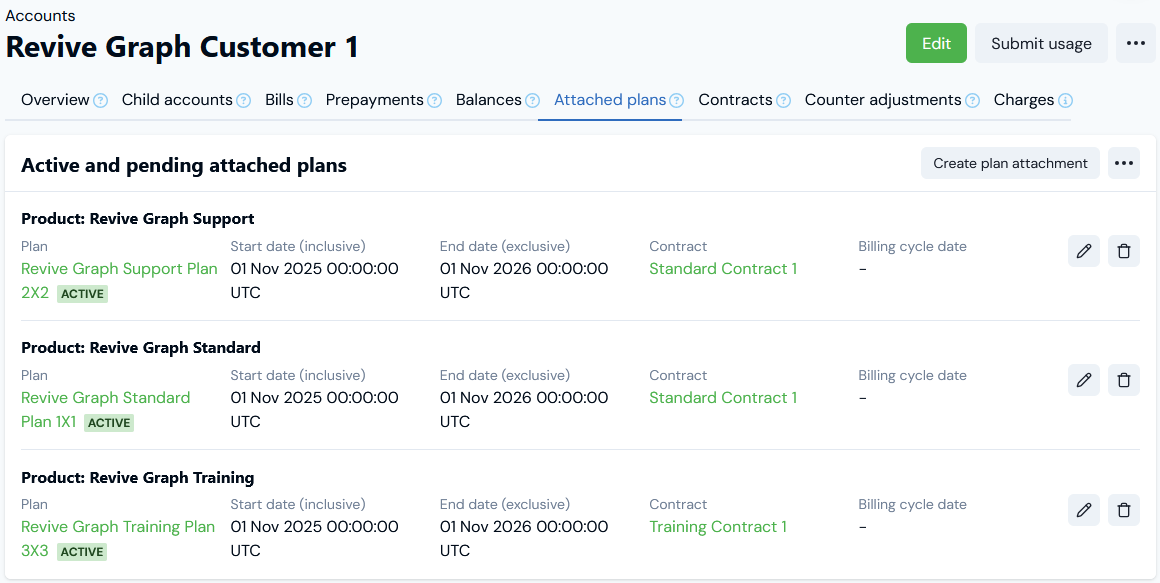This screenshot has height=583, width=1160.
Task: Edit the Revive Graph Training plan attachment
Action: (x=1084, y=509)
